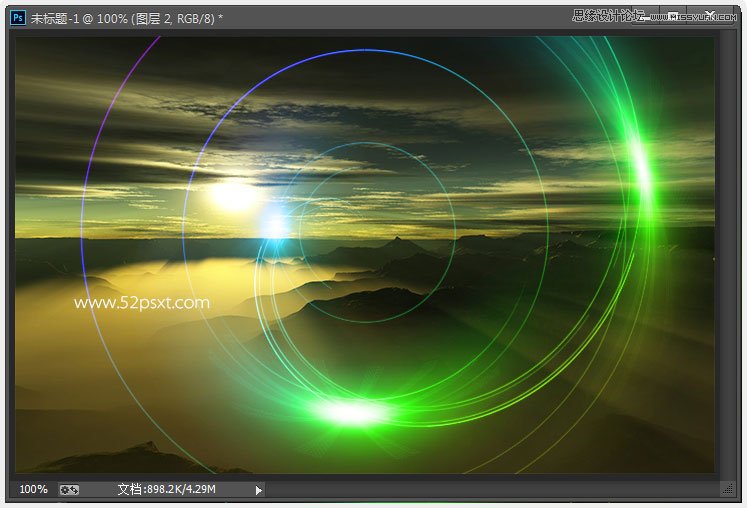This screenshot has width=747, height=508.
Task: Click the Photoshop PS icon in title bar
Action: 18,17
